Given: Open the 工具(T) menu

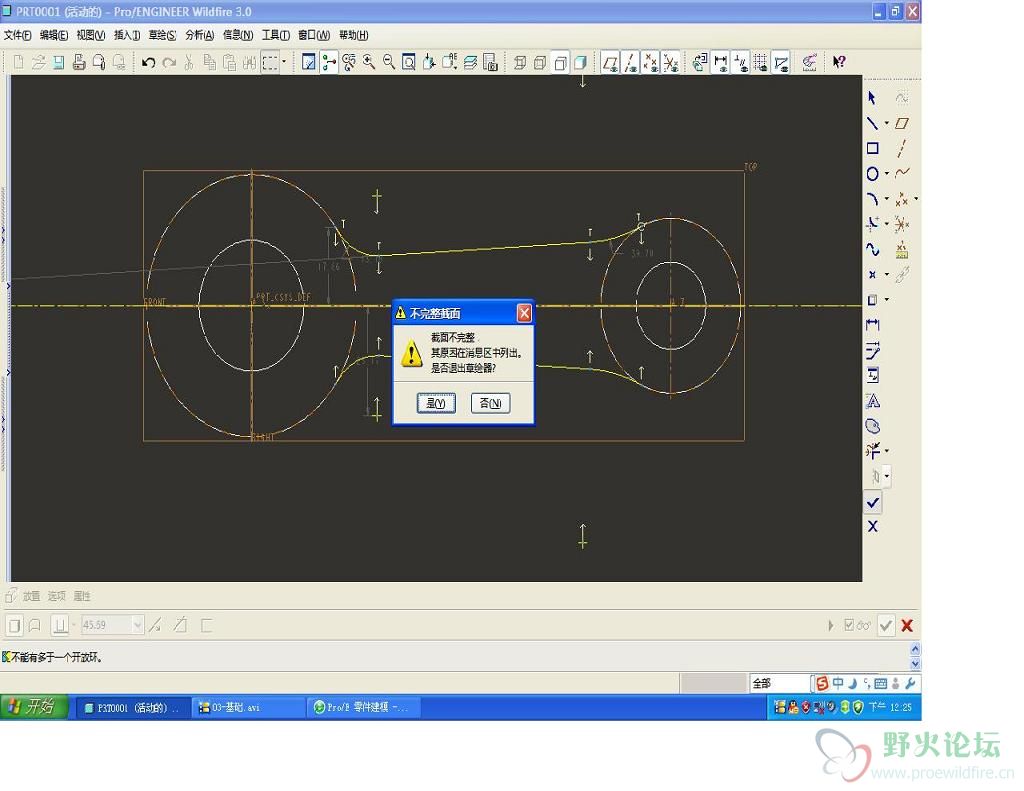Looking at the screenshot, I should [x=276, y=35].
